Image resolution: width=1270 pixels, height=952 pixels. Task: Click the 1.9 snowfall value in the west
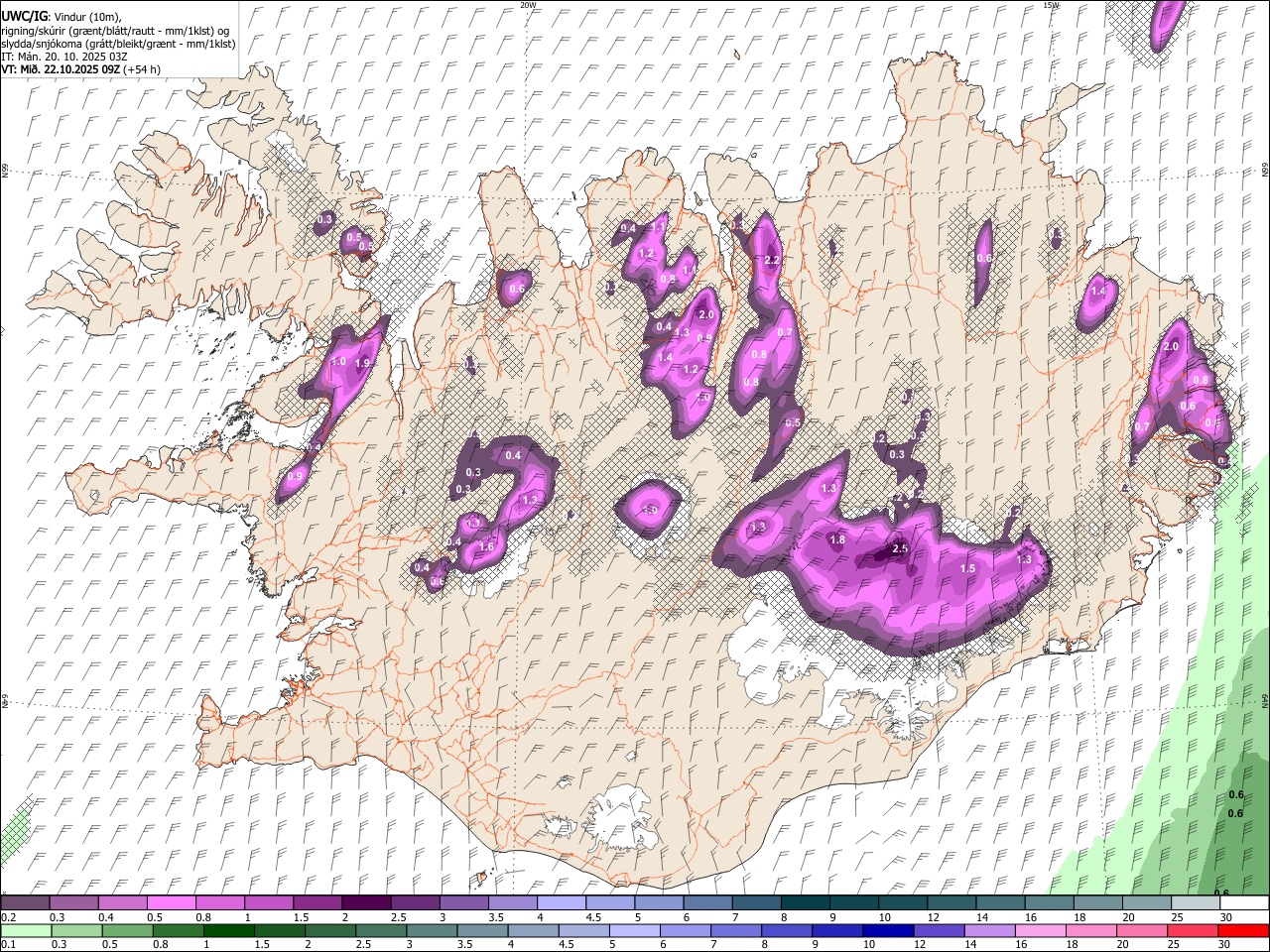click(x=362, y=364)
